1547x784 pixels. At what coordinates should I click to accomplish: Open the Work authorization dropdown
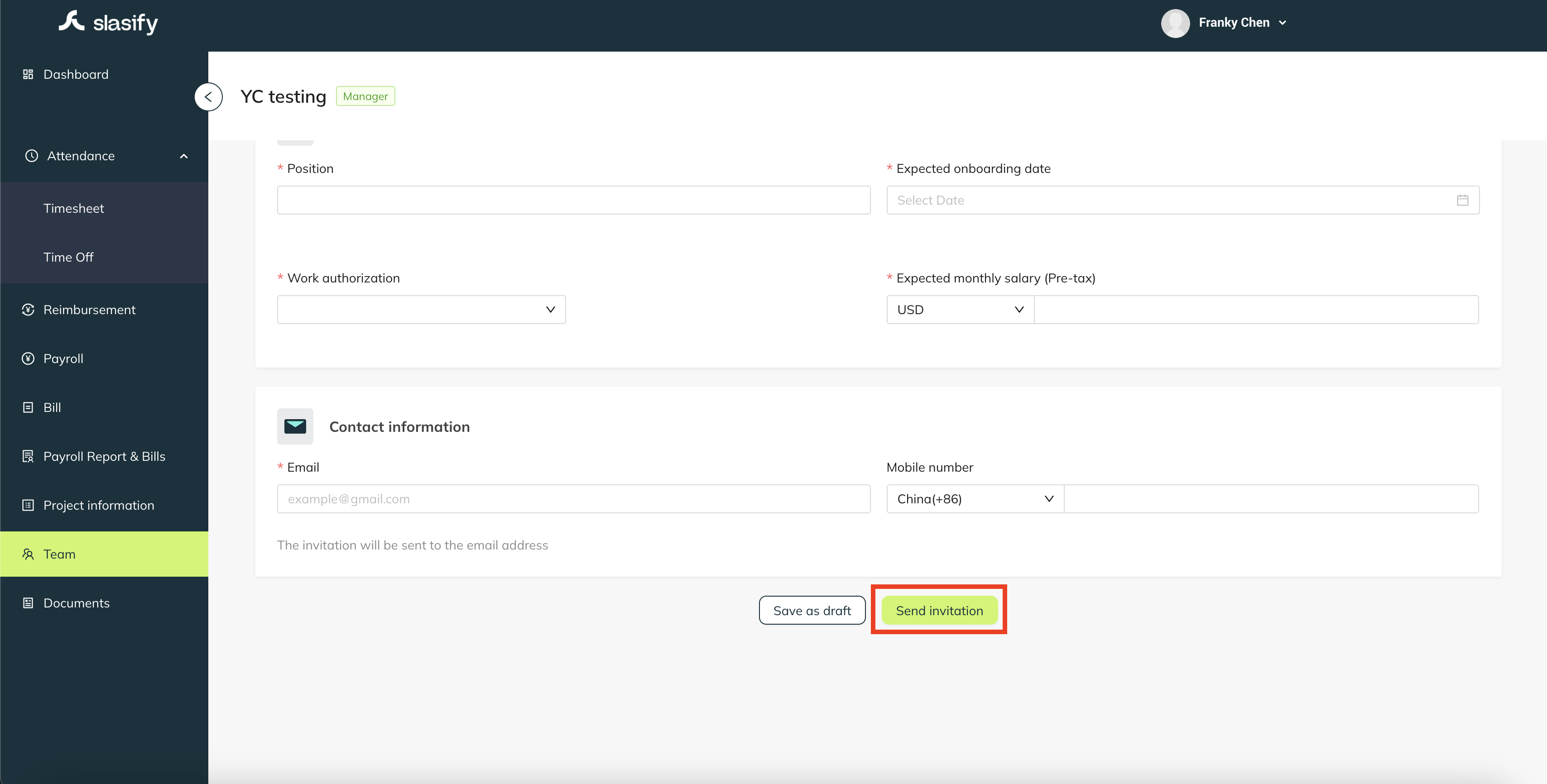pyautogui.click(x=421, y=310)
